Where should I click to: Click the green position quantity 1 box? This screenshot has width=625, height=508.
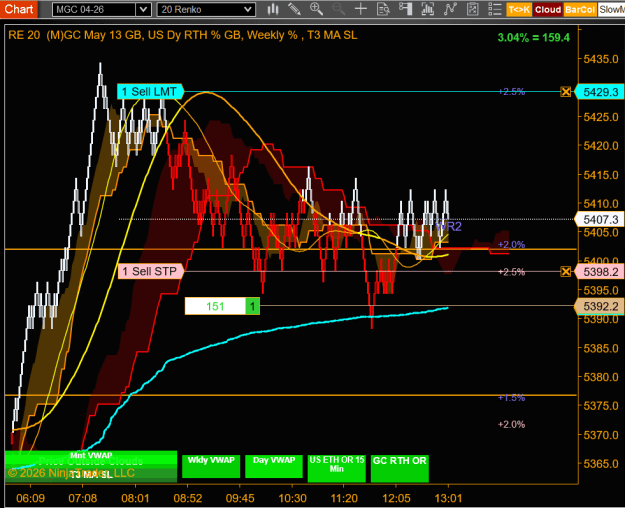[x=252, y=306]
